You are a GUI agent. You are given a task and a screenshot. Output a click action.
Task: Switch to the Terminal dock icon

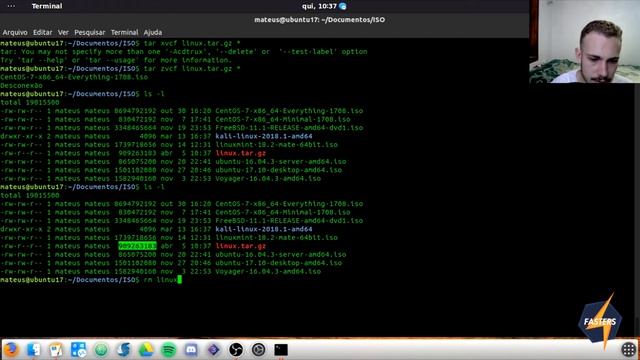[281, 349]
